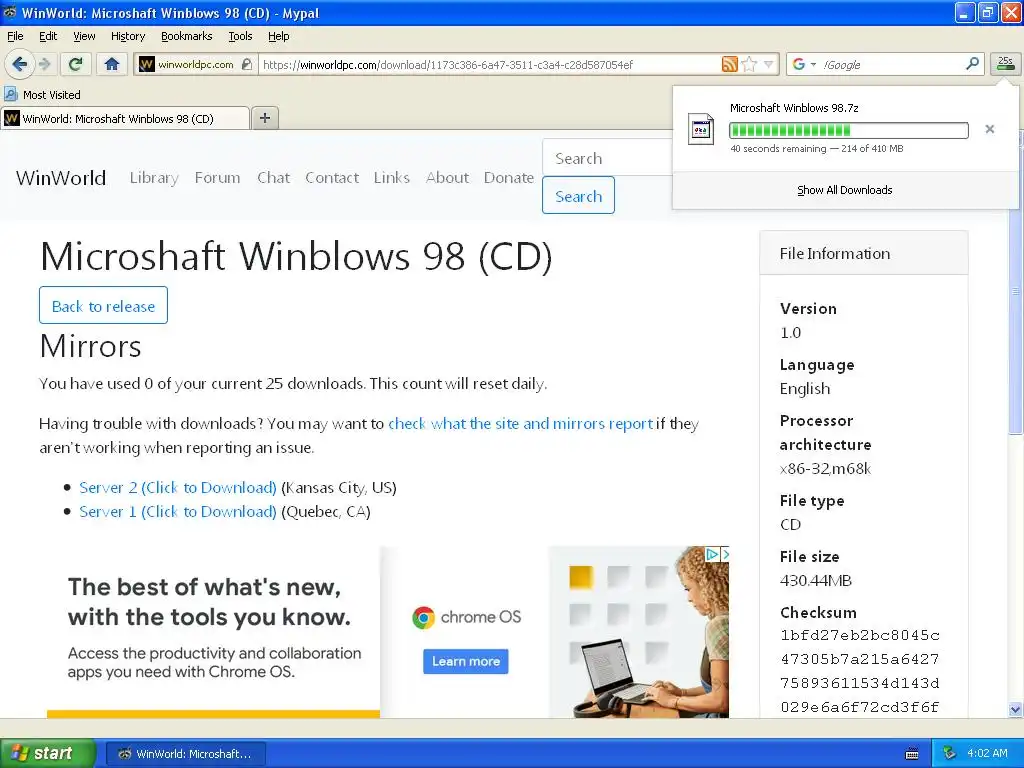Select WinWorld taskbar button
This screenshot has width=1024, height=768.
[185, 754]
